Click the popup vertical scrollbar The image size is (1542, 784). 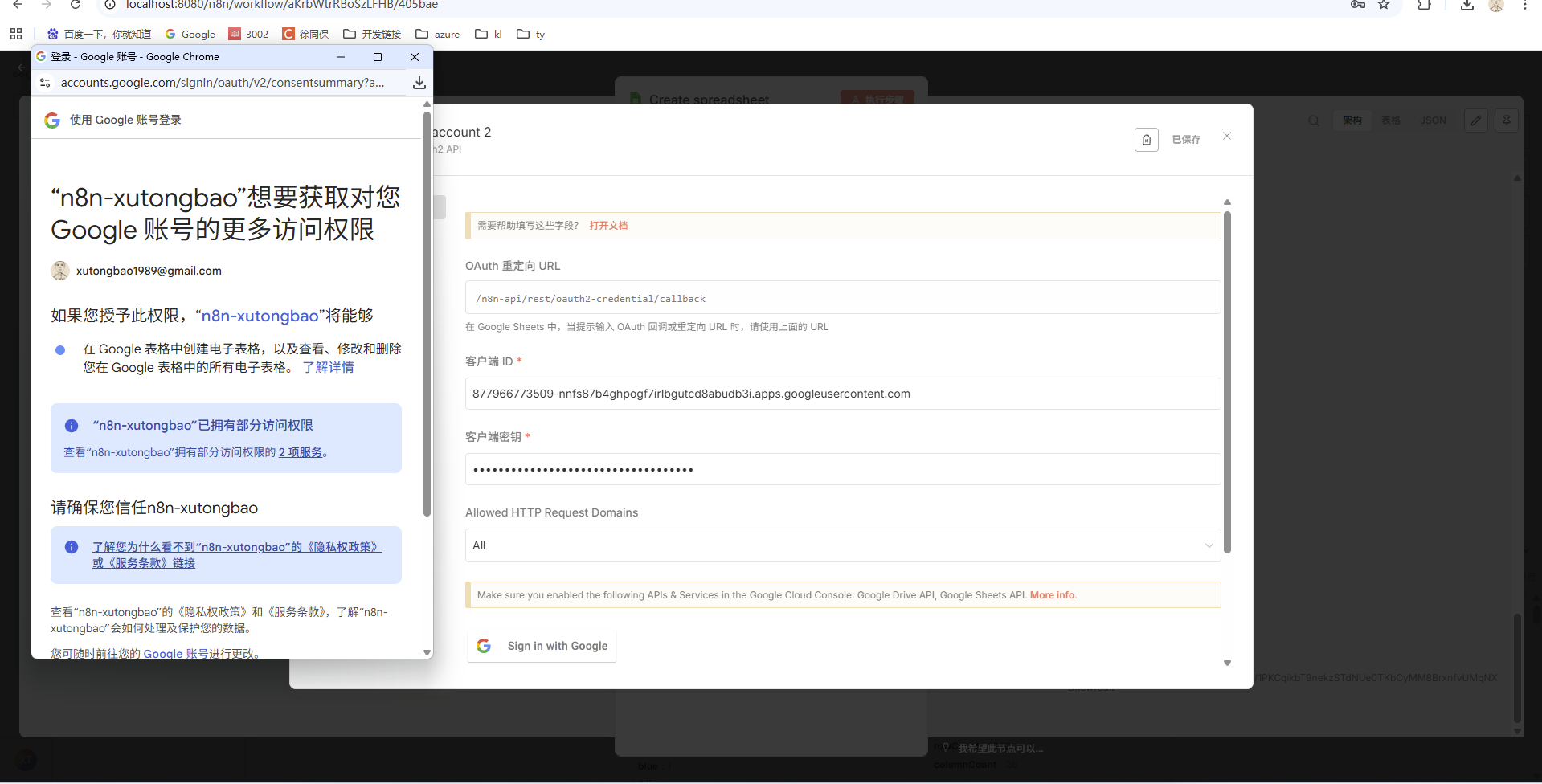click(x=427, y=313)
